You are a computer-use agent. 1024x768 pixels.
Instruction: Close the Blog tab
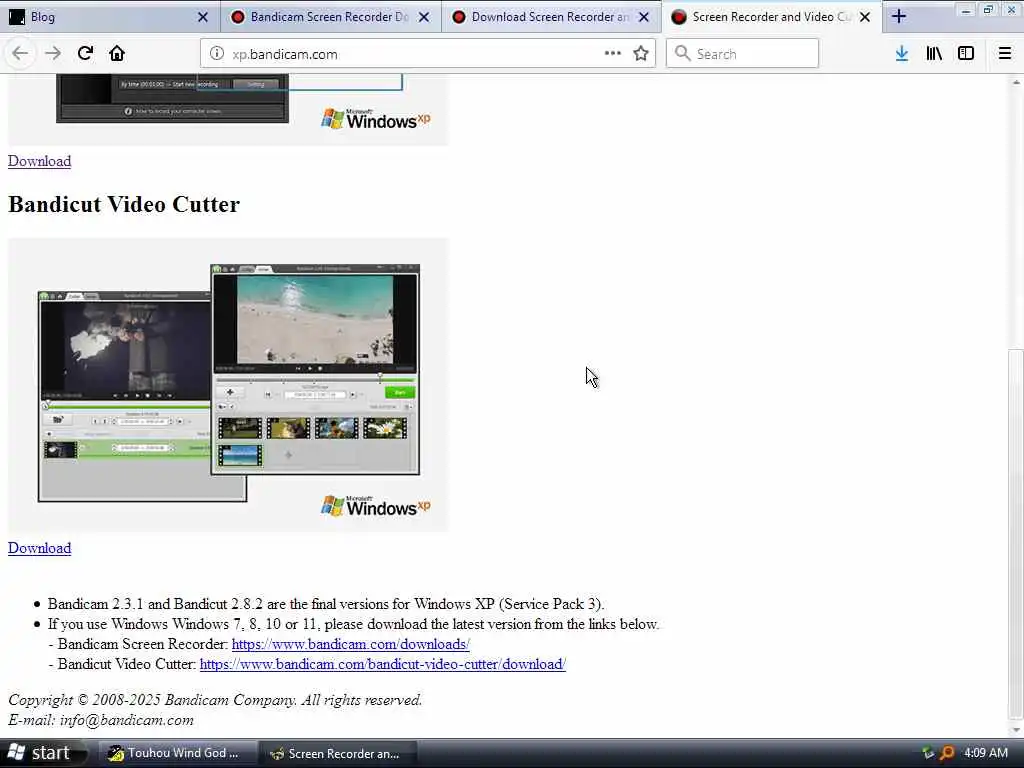[203, 17]
